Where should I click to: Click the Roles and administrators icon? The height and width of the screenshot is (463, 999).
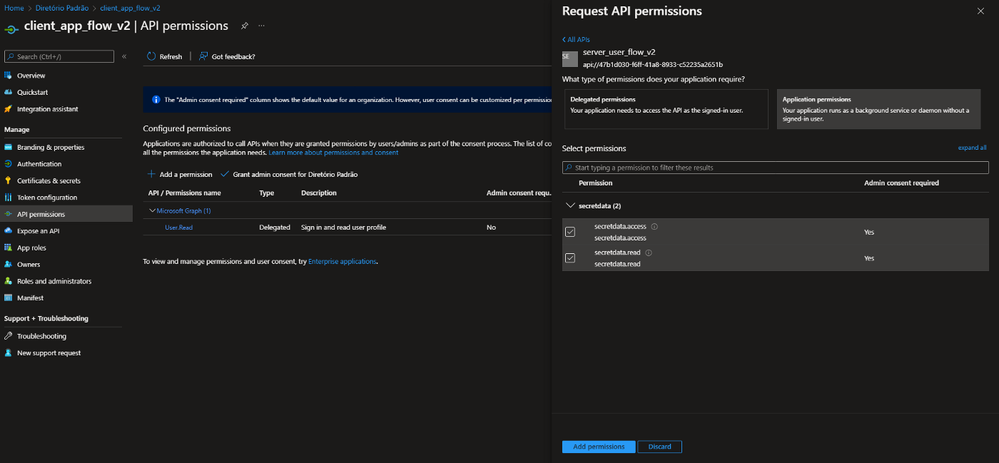click(8, 281)
